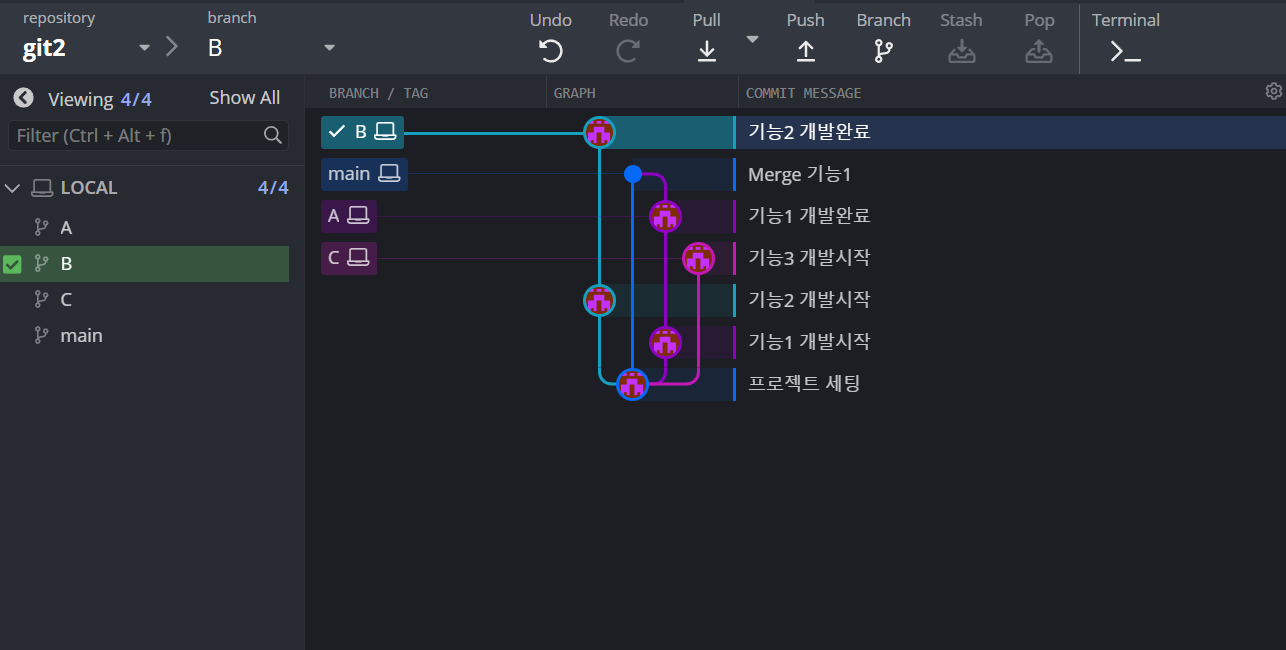Click the branch icon beside A

[41, 228]
